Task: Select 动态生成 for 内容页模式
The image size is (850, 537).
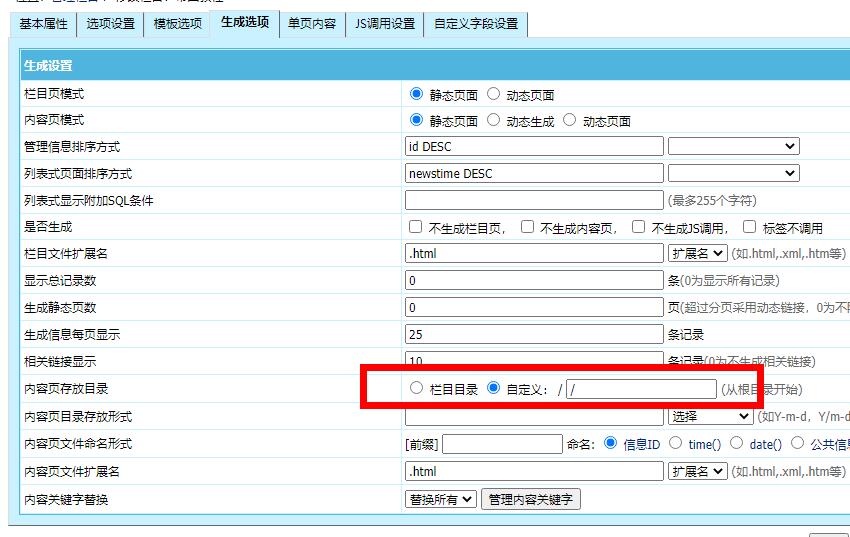Action: point(494,120)
